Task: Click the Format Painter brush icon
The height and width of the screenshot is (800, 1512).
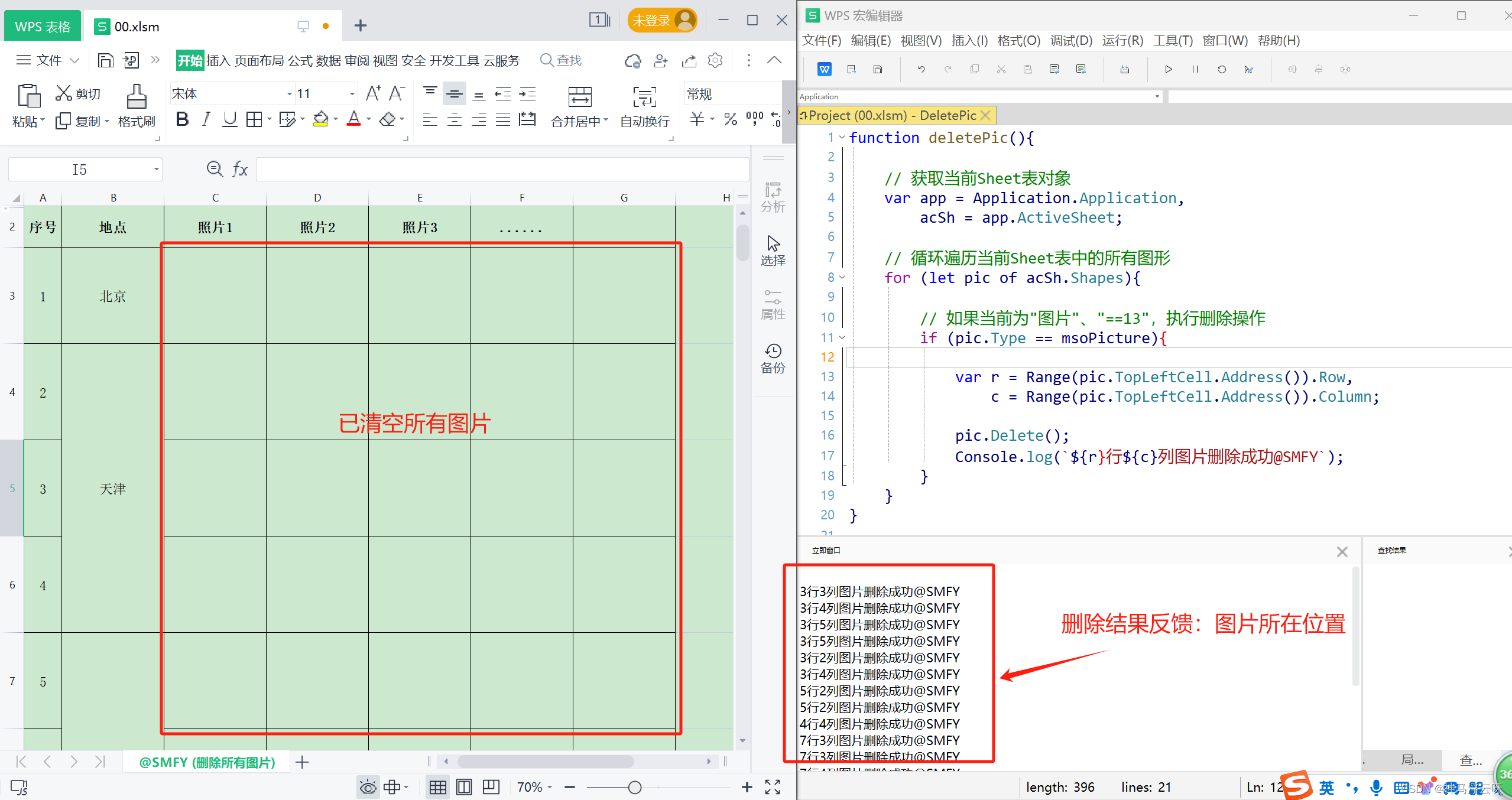Action: [x=137, y=96]
